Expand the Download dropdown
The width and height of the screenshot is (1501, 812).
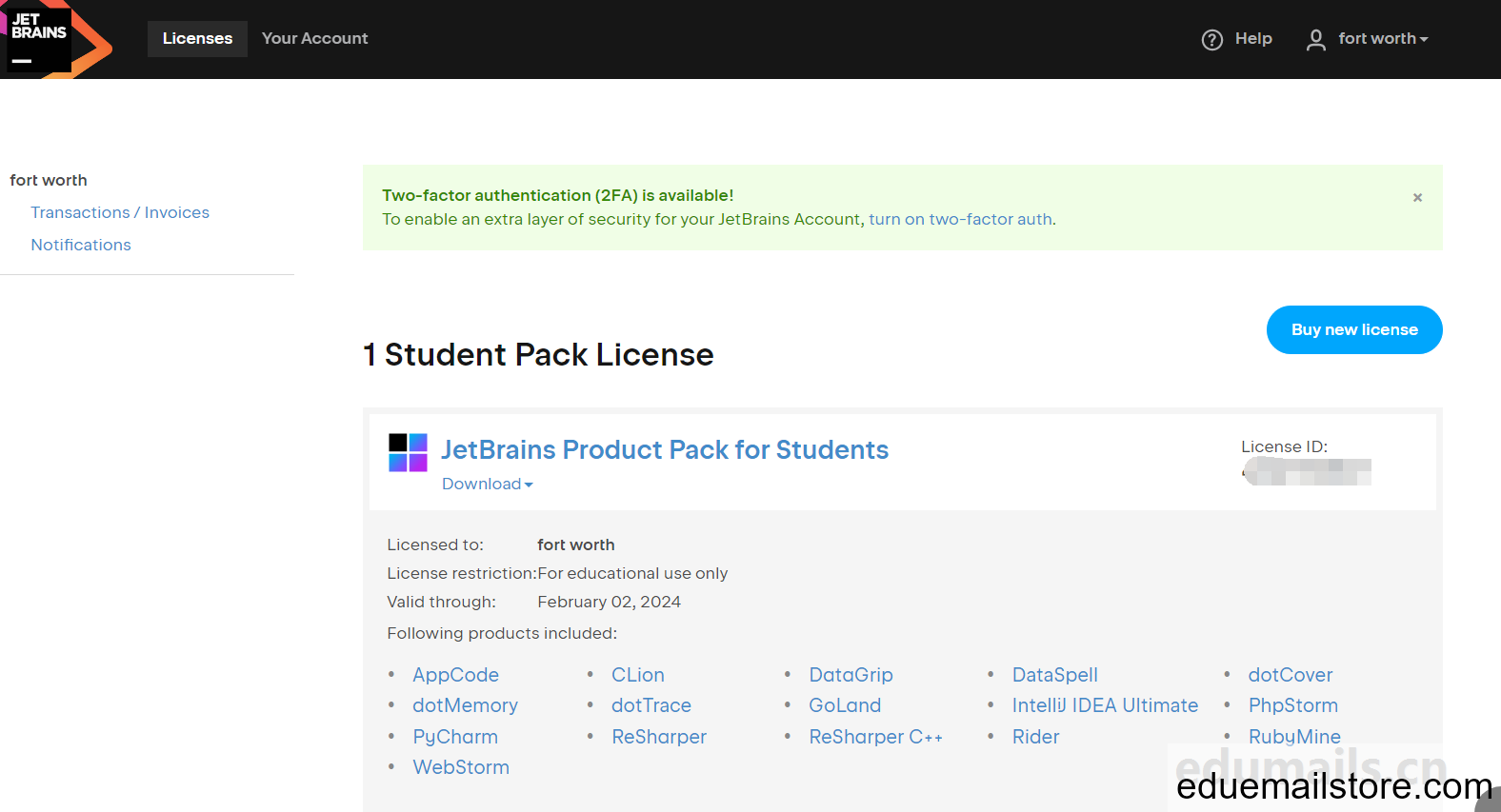click(x=487, y=484)
